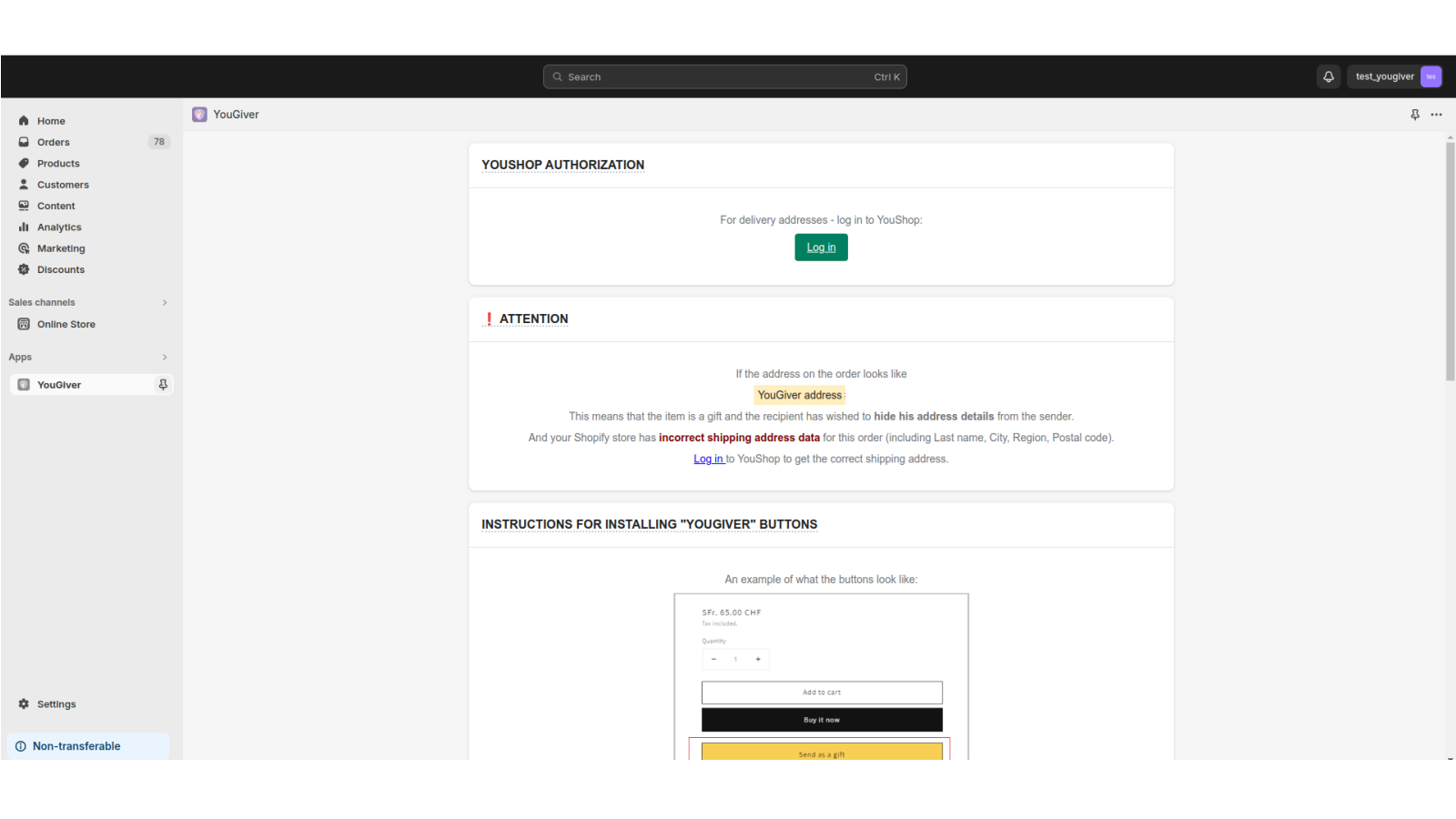
Task: Click the Log in button under YouShop Authorization
Action: tap(821, 247)
